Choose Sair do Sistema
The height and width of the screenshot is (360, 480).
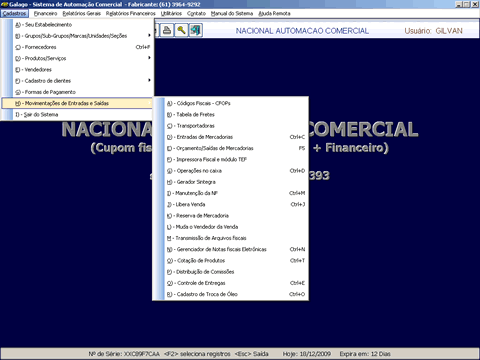click(78, 115)
